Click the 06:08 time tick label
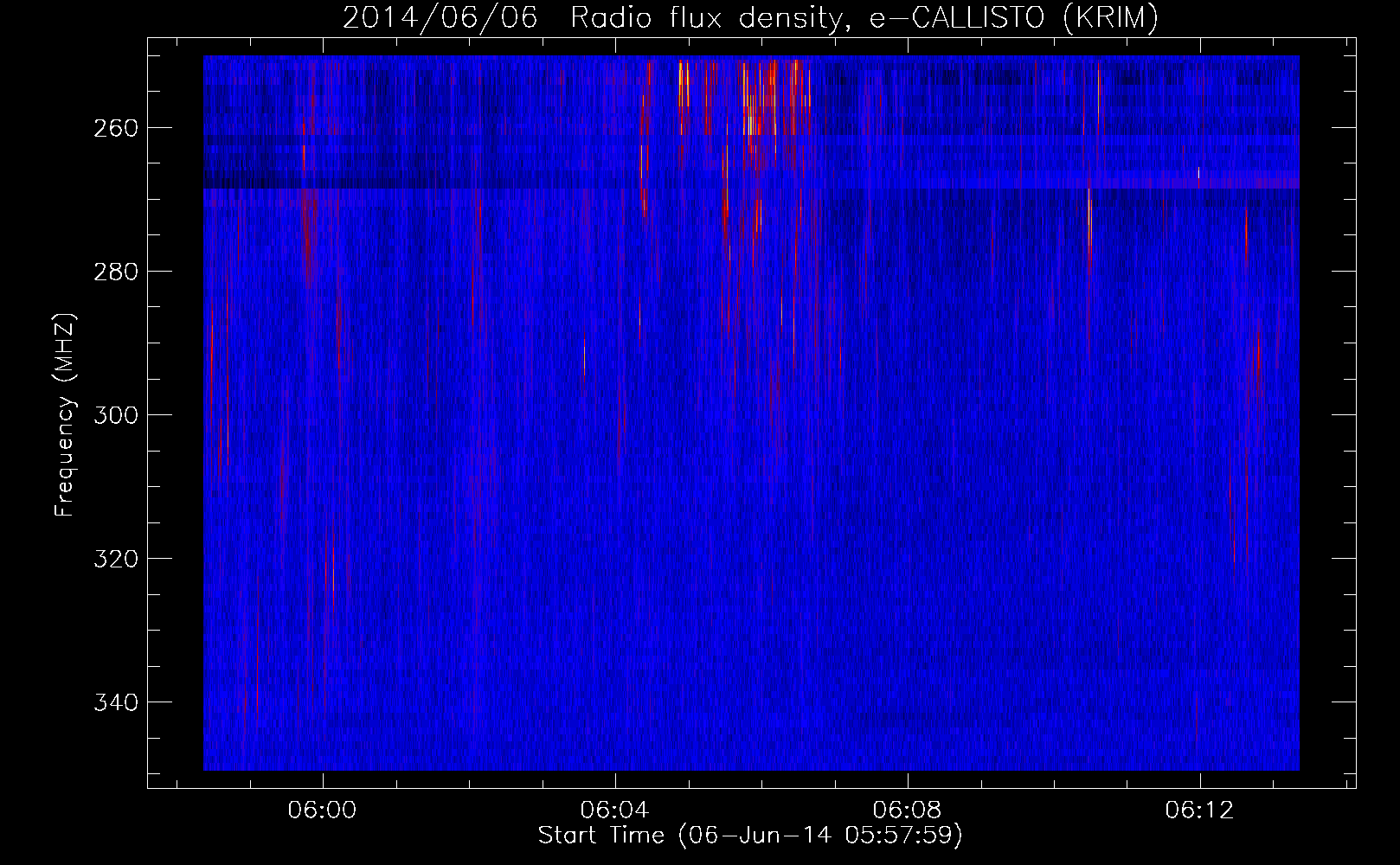The height and width of the screenshot is (865, 1400). point(908,811)
